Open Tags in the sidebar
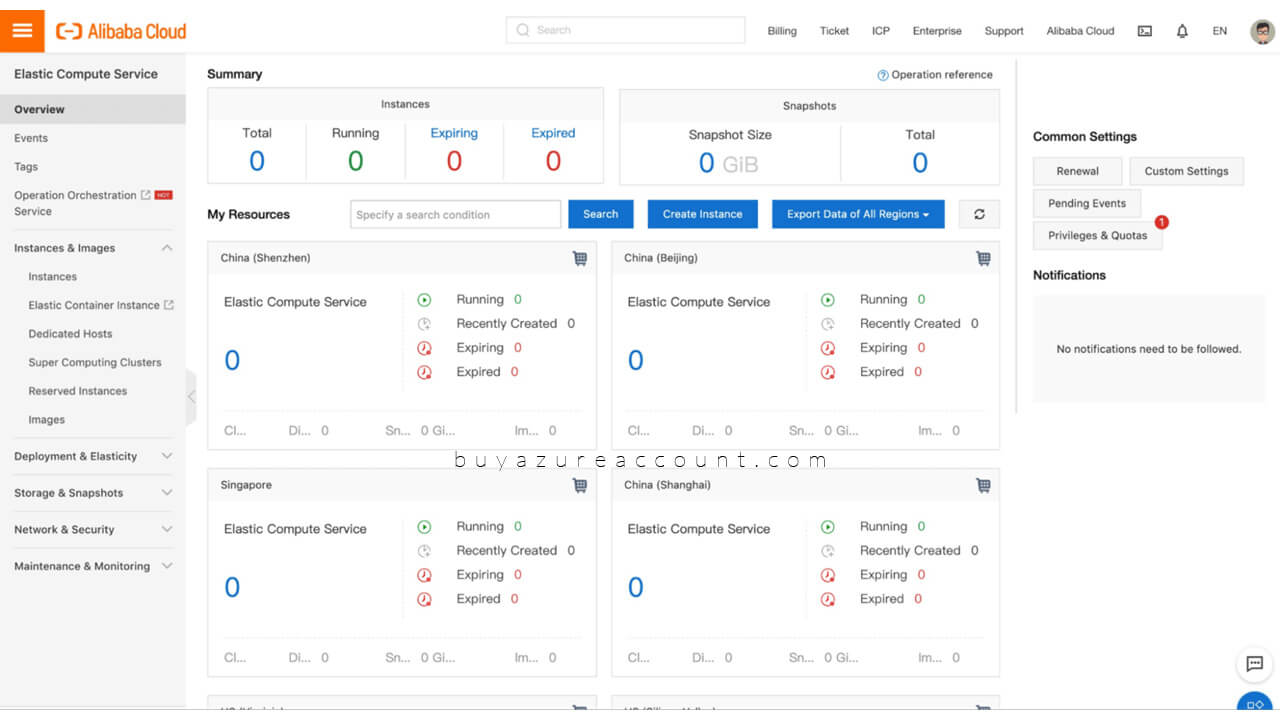 [26, 167]
